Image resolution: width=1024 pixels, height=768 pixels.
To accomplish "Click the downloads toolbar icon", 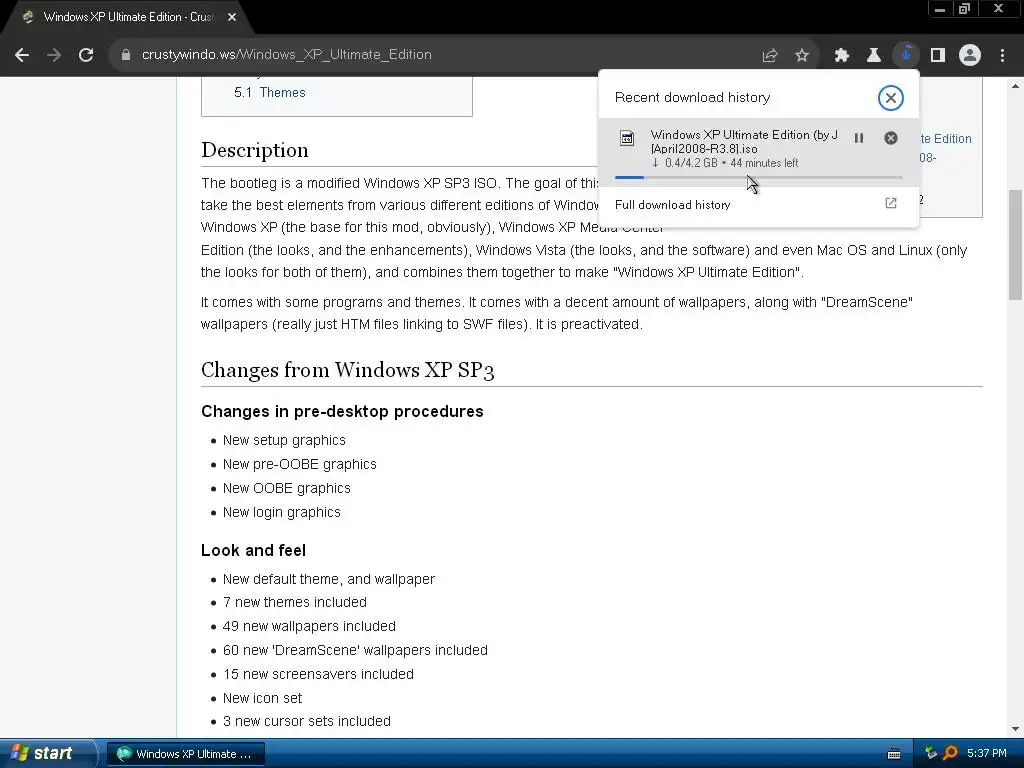I will click(906, 55).
